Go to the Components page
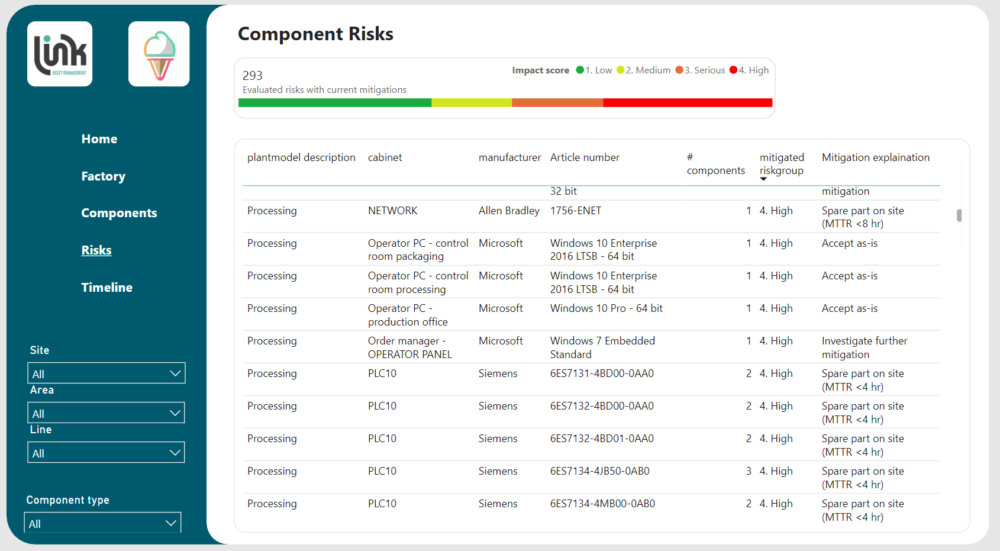The height and width of the screenshot is (551, 1000). [x=119, y=213]
